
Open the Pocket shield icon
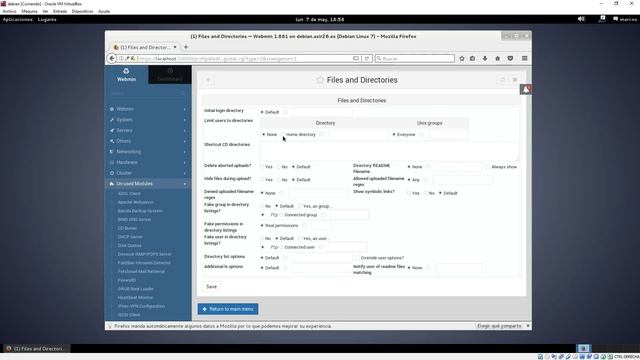pyautogui.click(x=510, y=58)
